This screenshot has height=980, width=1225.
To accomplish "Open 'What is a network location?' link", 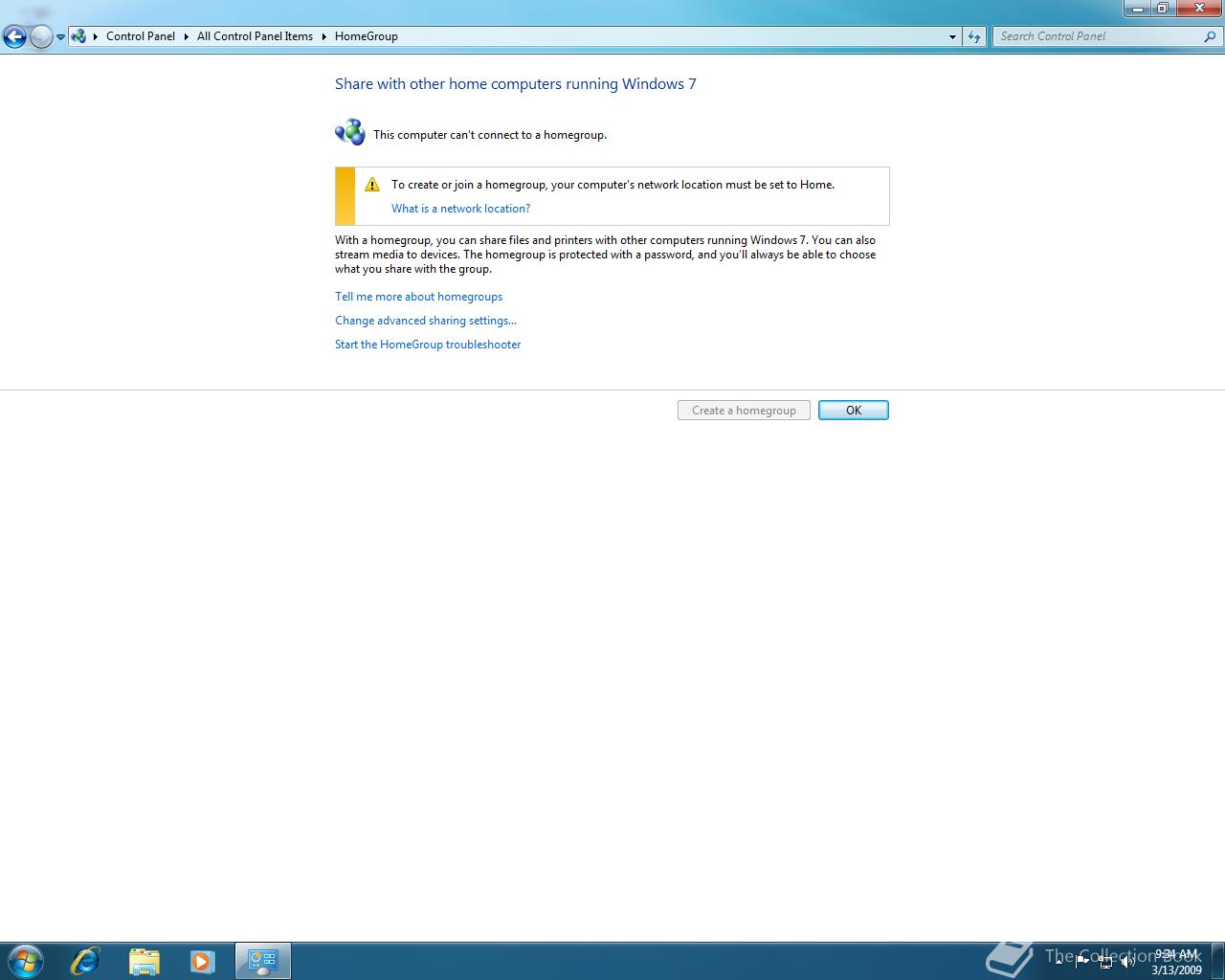I will pos(460,209).
